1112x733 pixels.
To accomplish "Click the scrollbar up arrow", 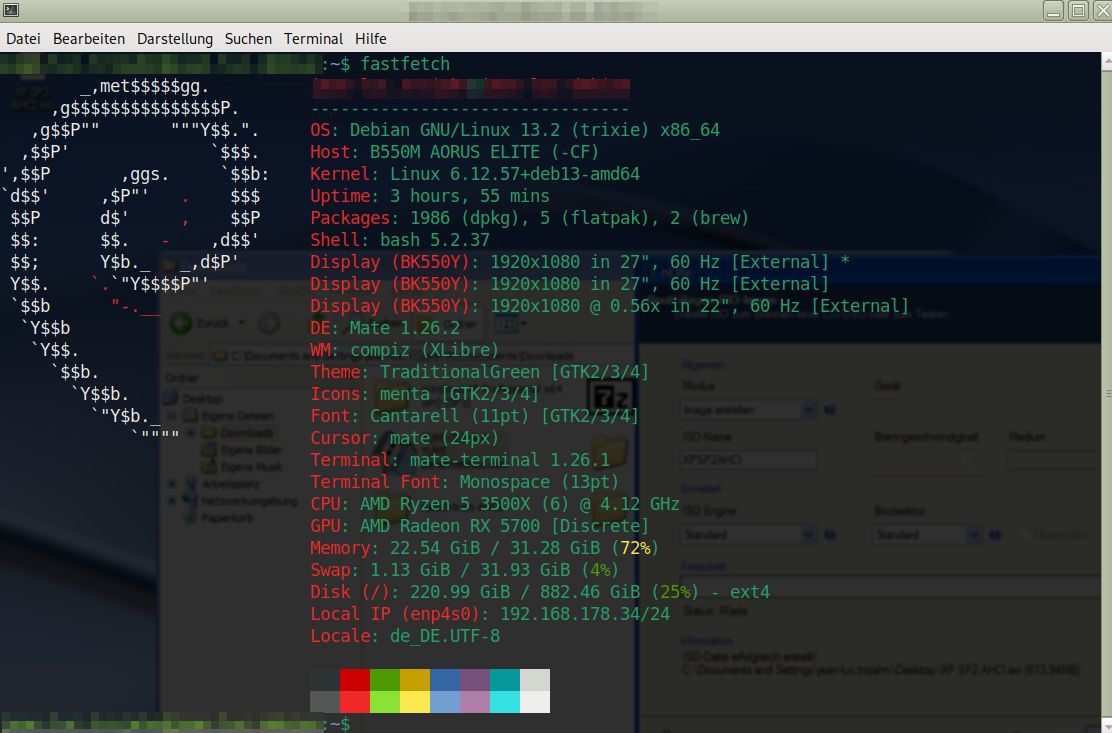I will (x=1107, y=62).
